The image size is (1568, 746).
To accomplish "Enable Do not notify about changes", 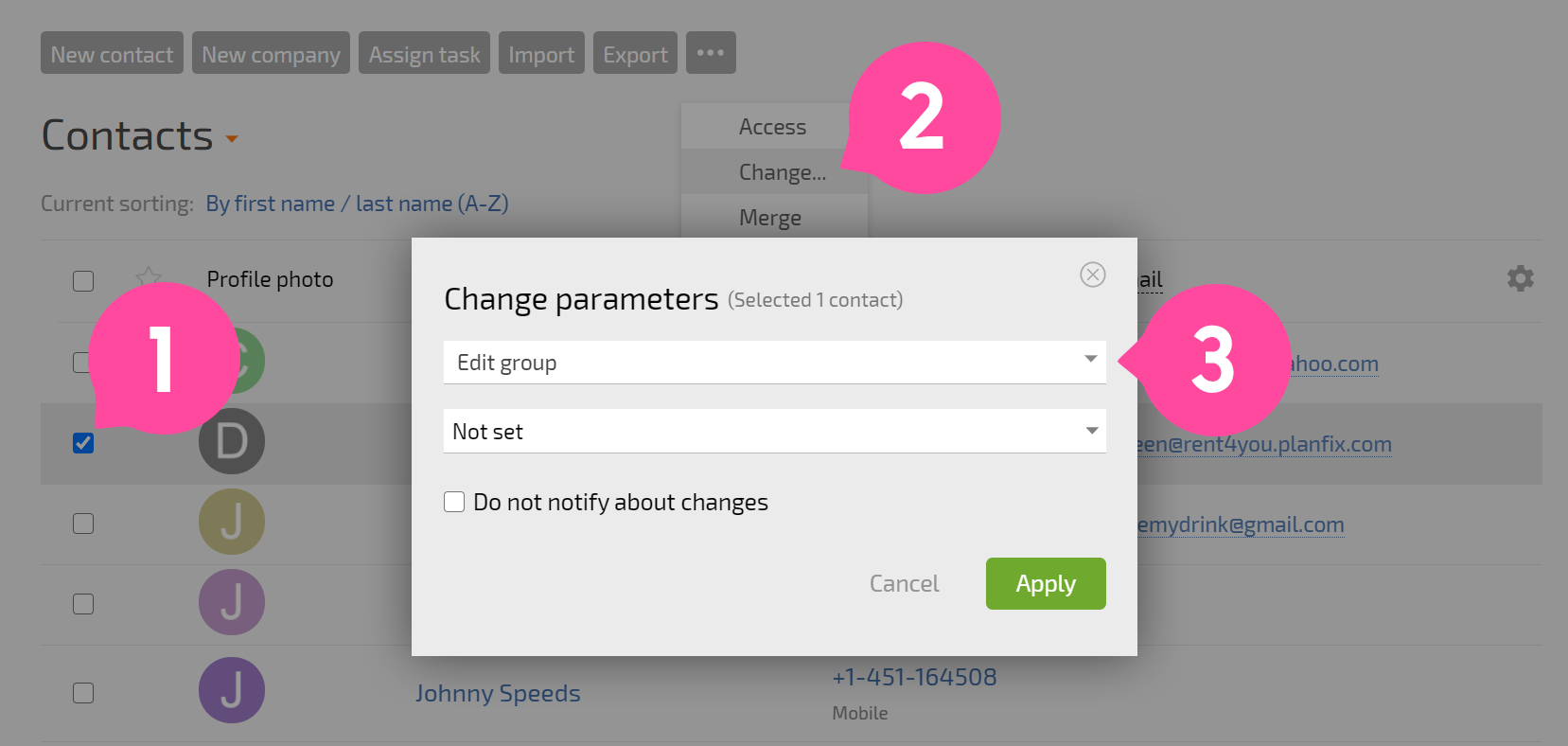I will point(454,502).
